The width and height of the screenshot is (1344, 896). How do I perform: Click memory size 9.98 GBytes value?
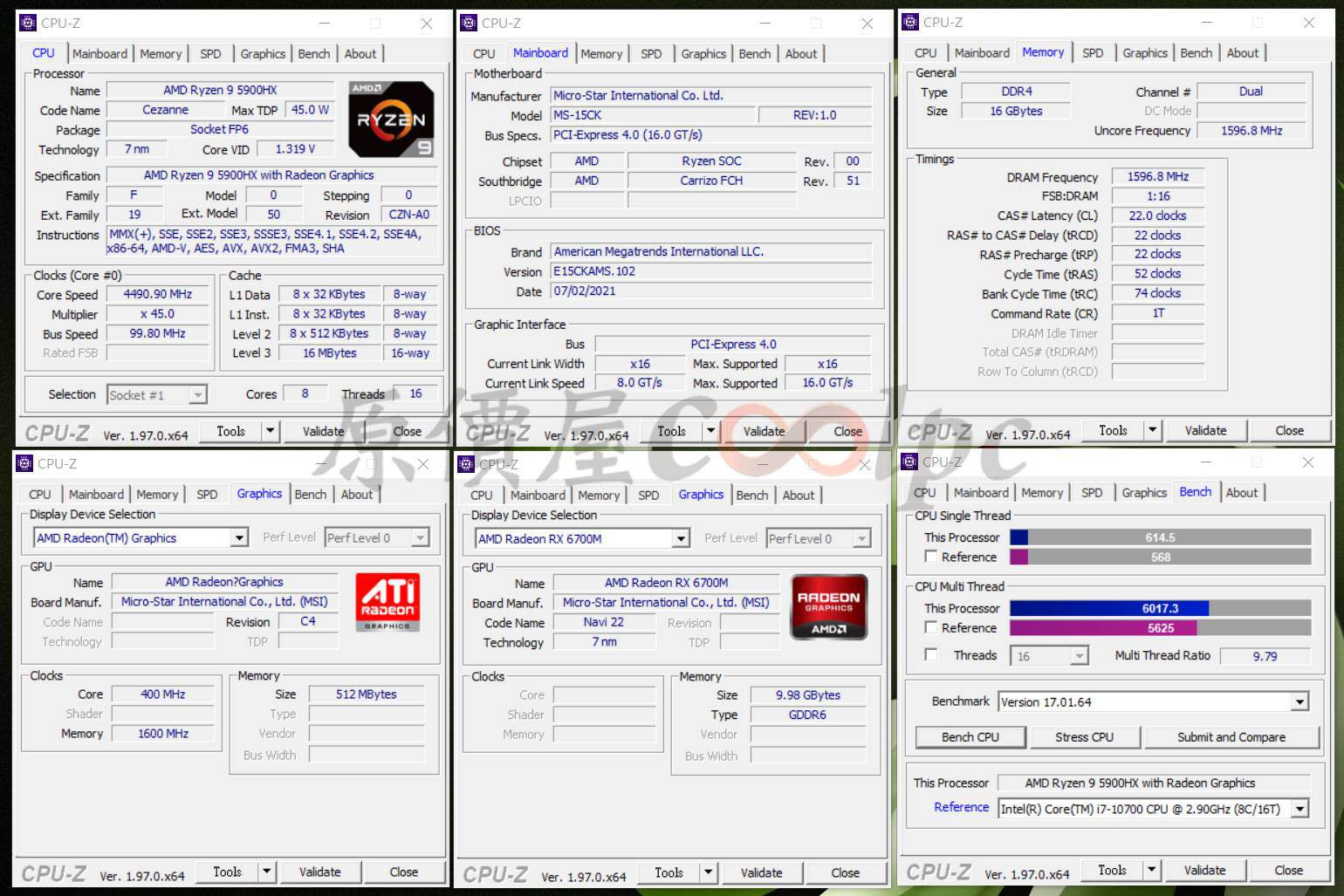(x=808, y=695)
